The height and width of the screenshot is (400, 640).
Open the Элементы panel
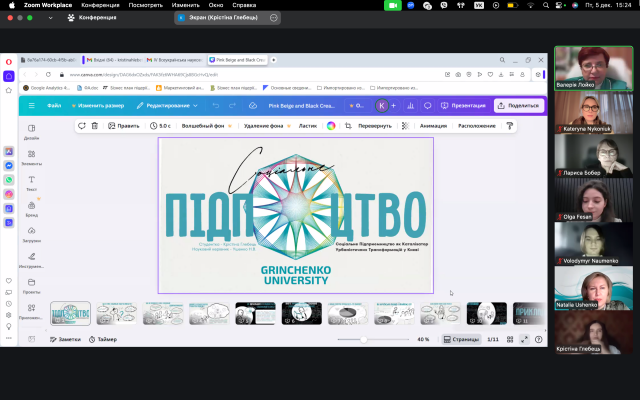pyautogui.click(x=32, y=157)
